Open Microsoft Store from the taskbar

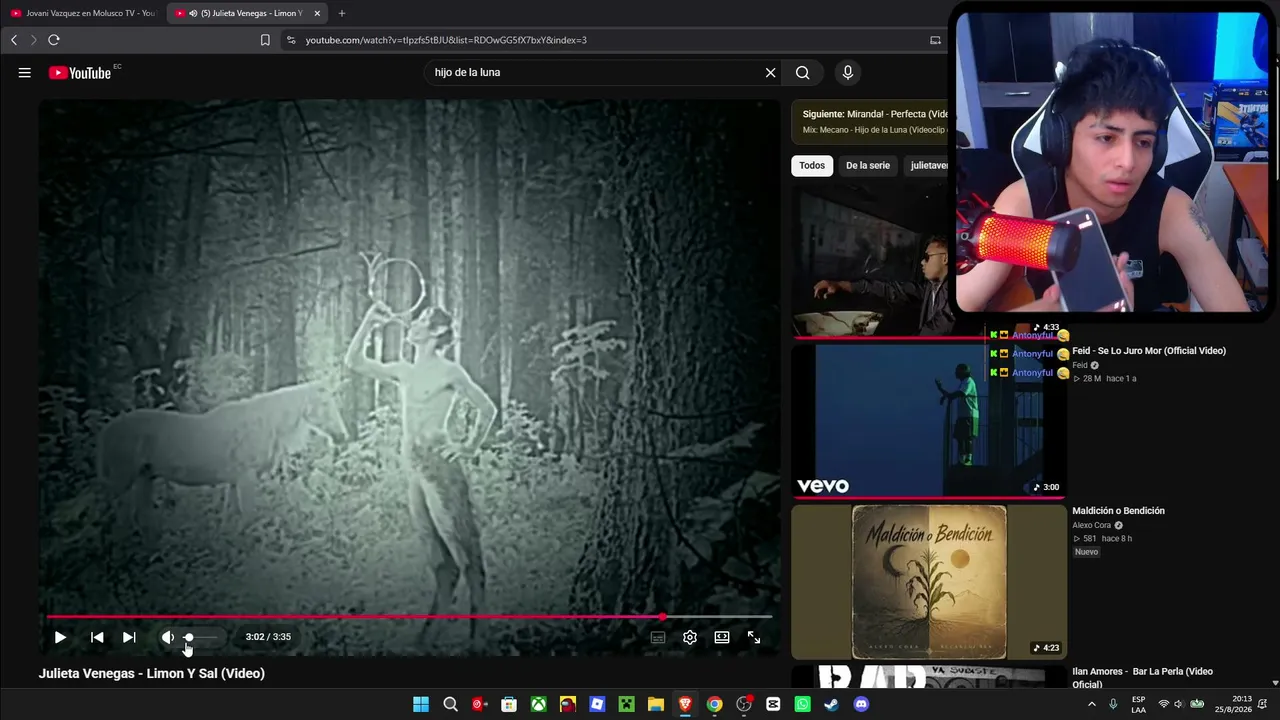click(509, 704)
